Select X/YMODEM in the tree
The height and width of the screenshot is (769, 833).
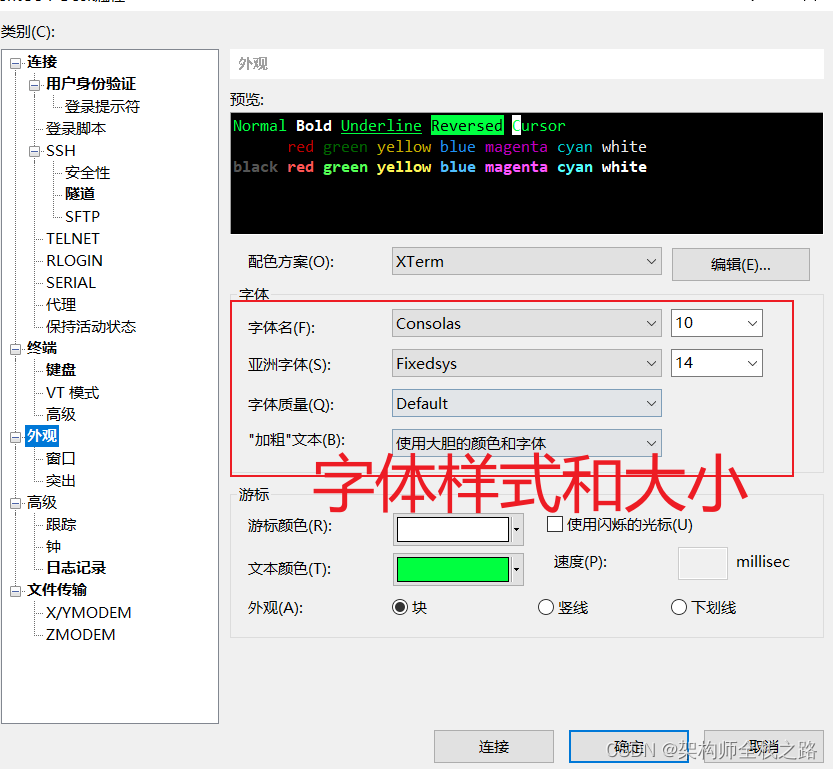click(x=88, y=613)
